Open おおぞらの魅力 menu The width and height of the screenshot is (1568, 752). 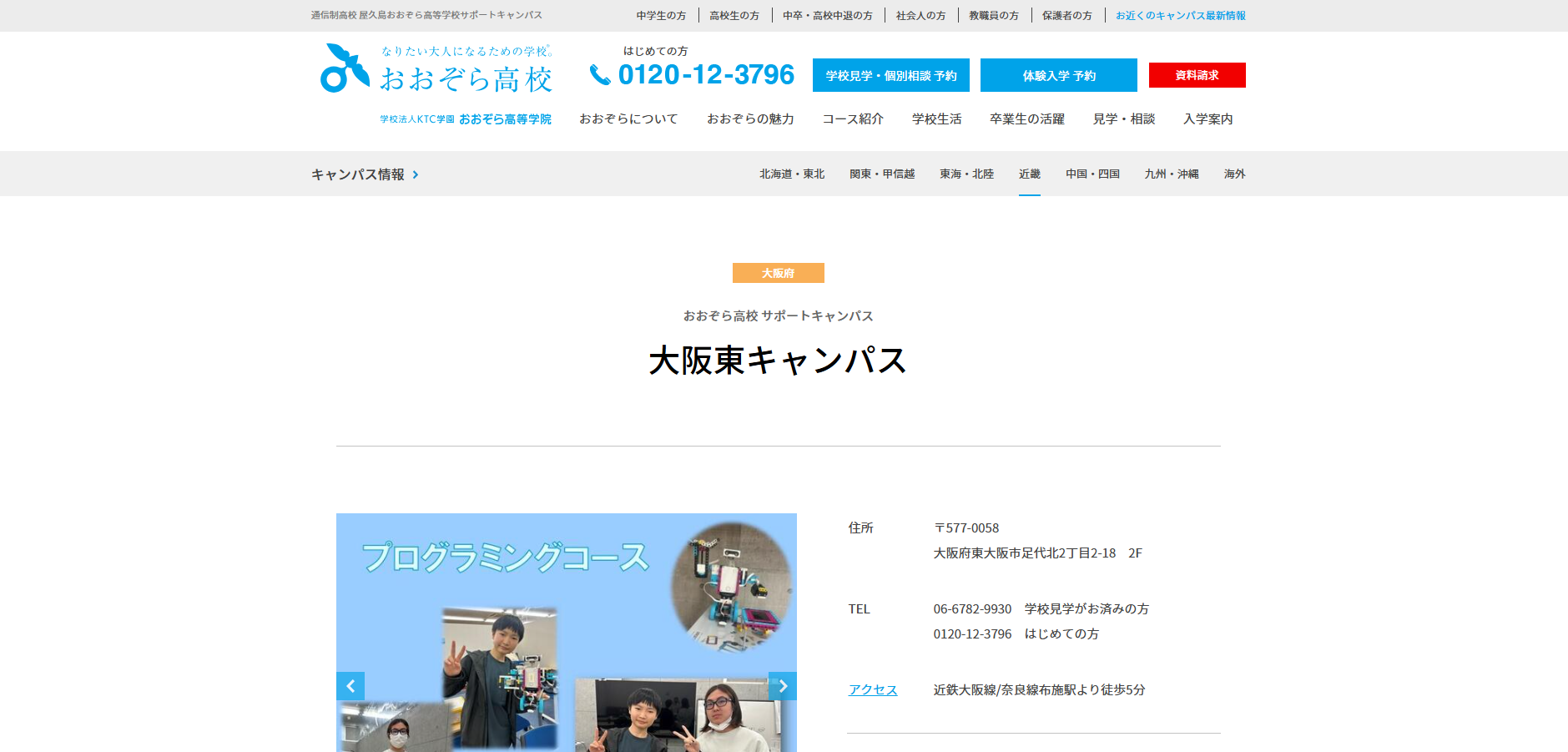(x=750, y=119)
